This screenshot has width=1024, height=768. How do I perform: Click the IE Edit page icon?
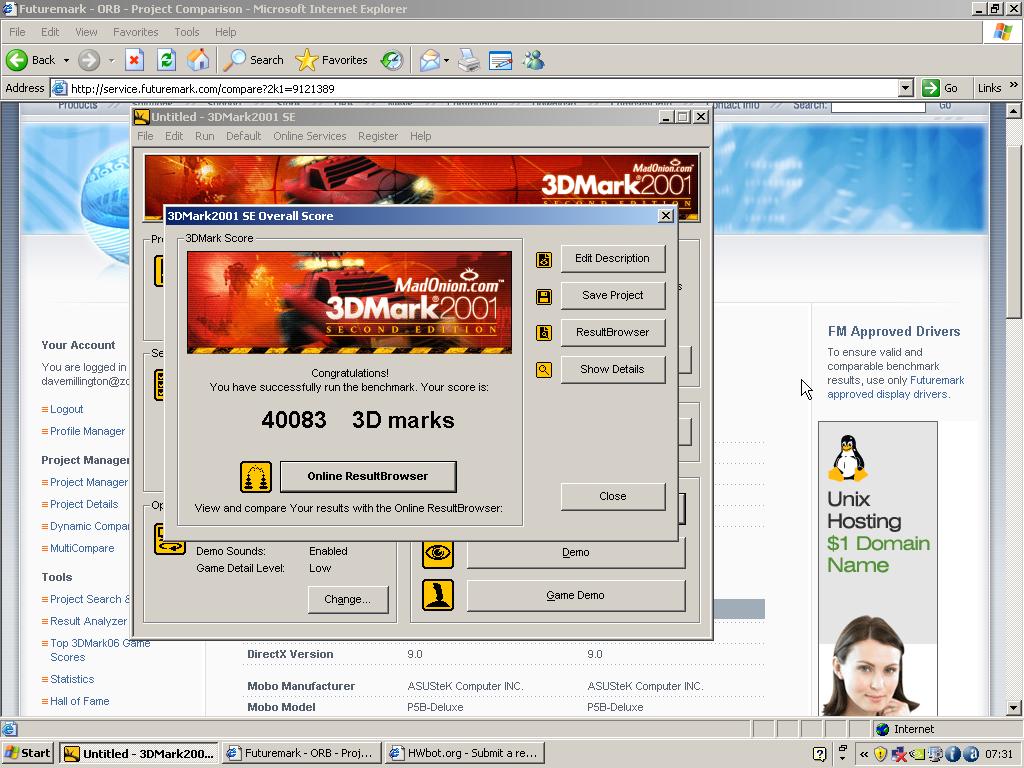501,60
